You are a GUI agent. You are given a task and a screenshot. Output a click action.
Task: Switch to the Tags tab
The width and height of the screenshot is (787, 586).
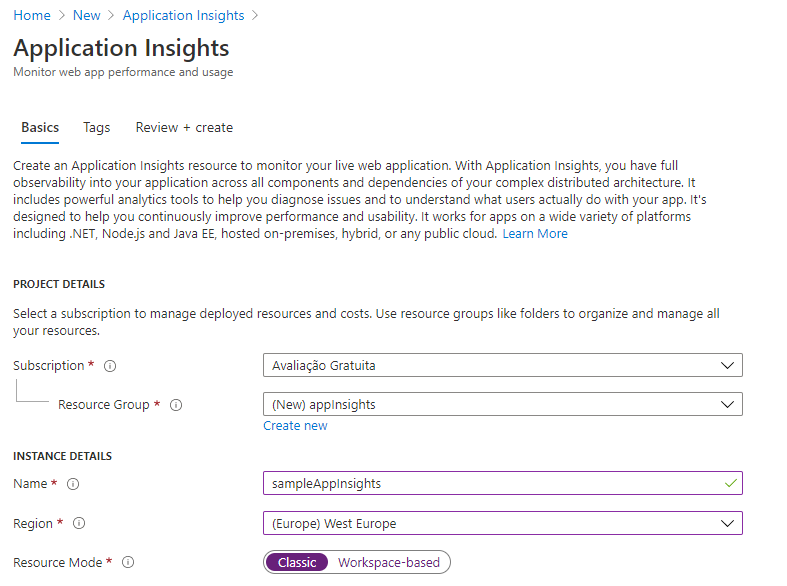point(97,128)
